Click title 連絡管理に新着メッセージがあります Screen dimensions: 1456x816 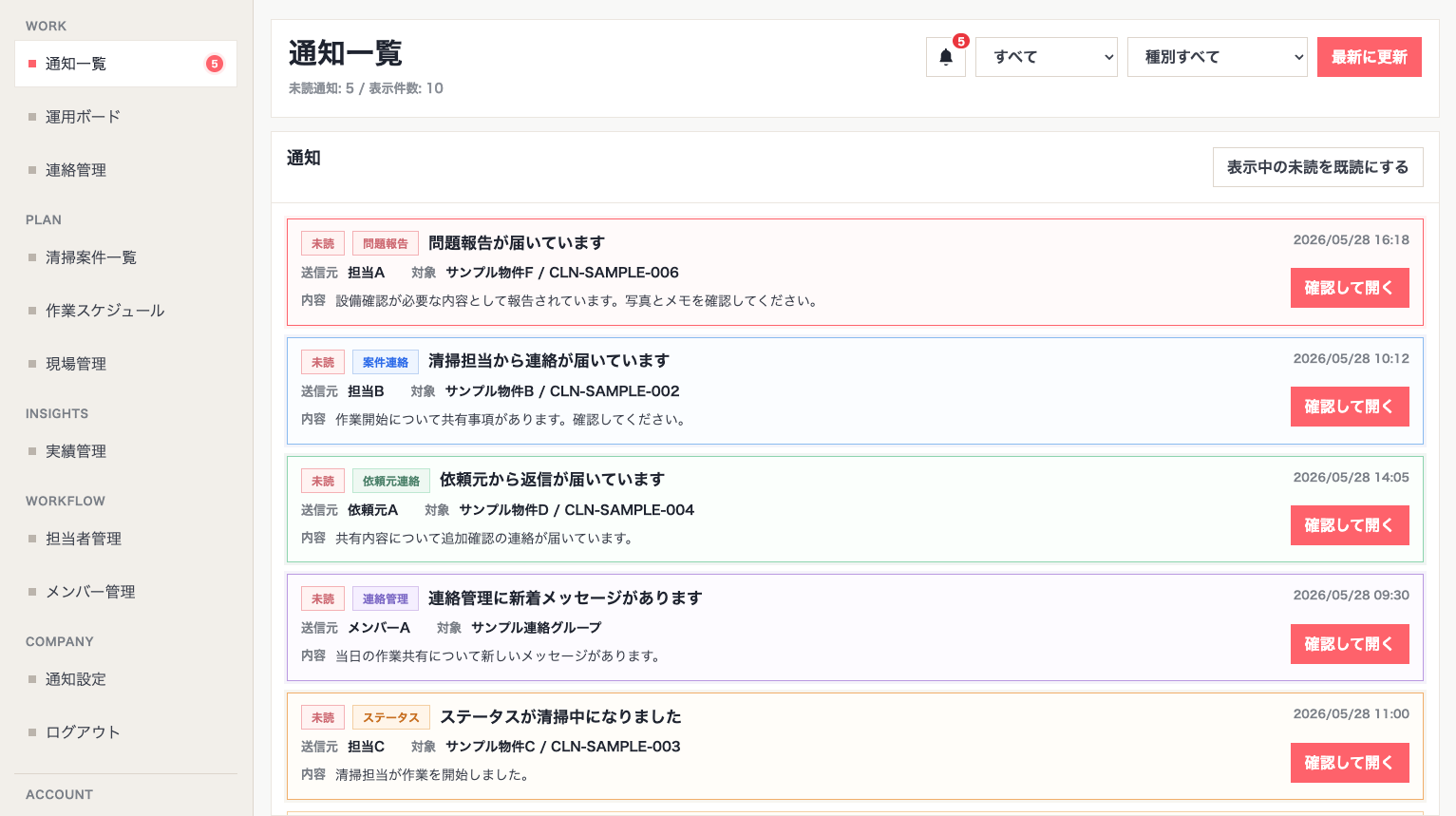coord(565,598)
